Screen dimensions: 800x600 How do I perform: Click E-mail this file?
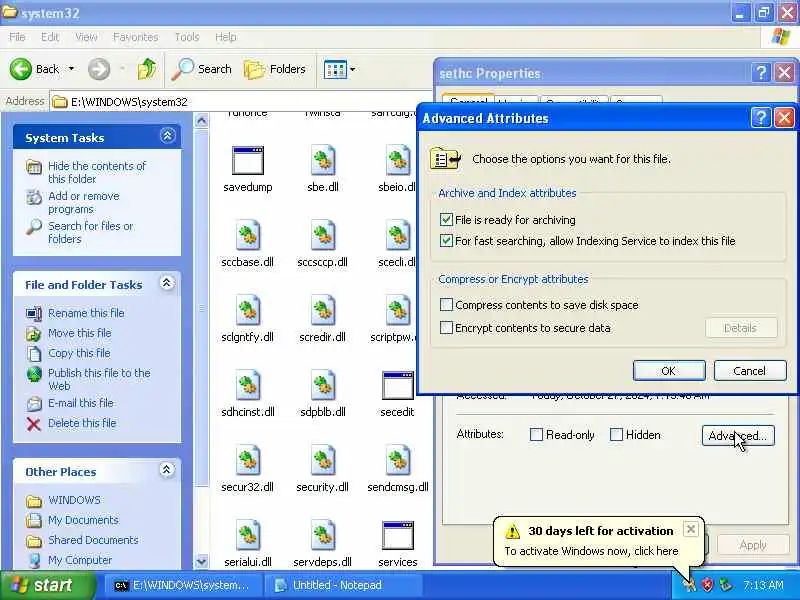coord(81,403)
